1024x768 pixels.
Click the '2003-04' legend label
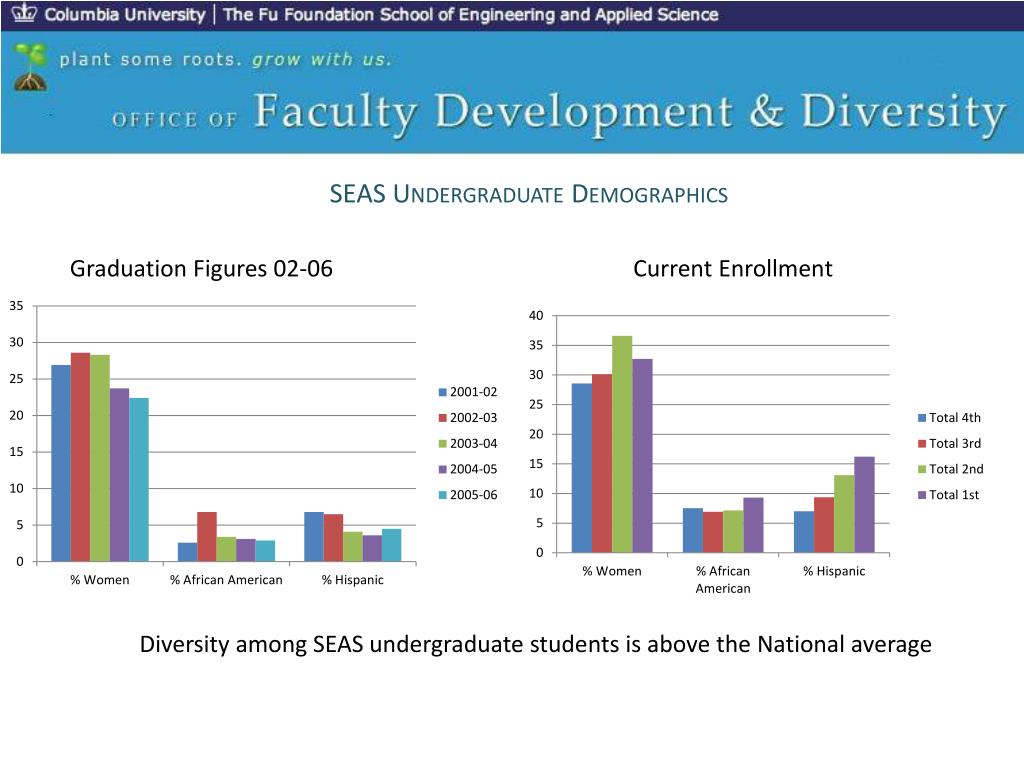pos(473,443)
